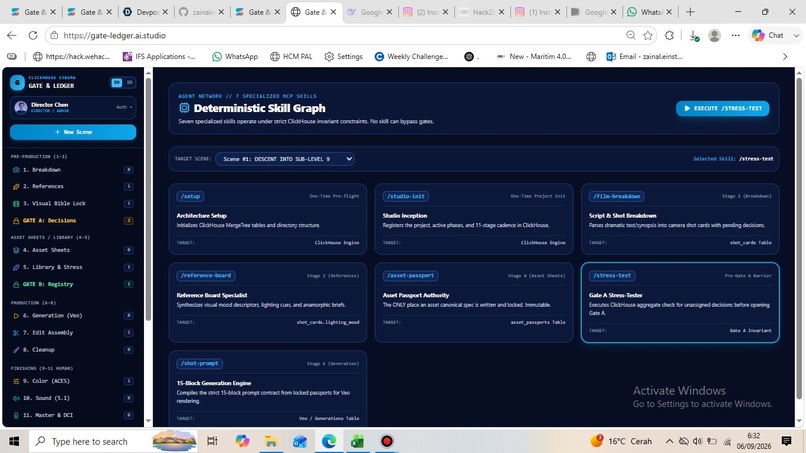Click EXECUTE /STRESS-TEST button
This screenshot has height=453, width=806.
pyautogui.click(x=723, y=108)
